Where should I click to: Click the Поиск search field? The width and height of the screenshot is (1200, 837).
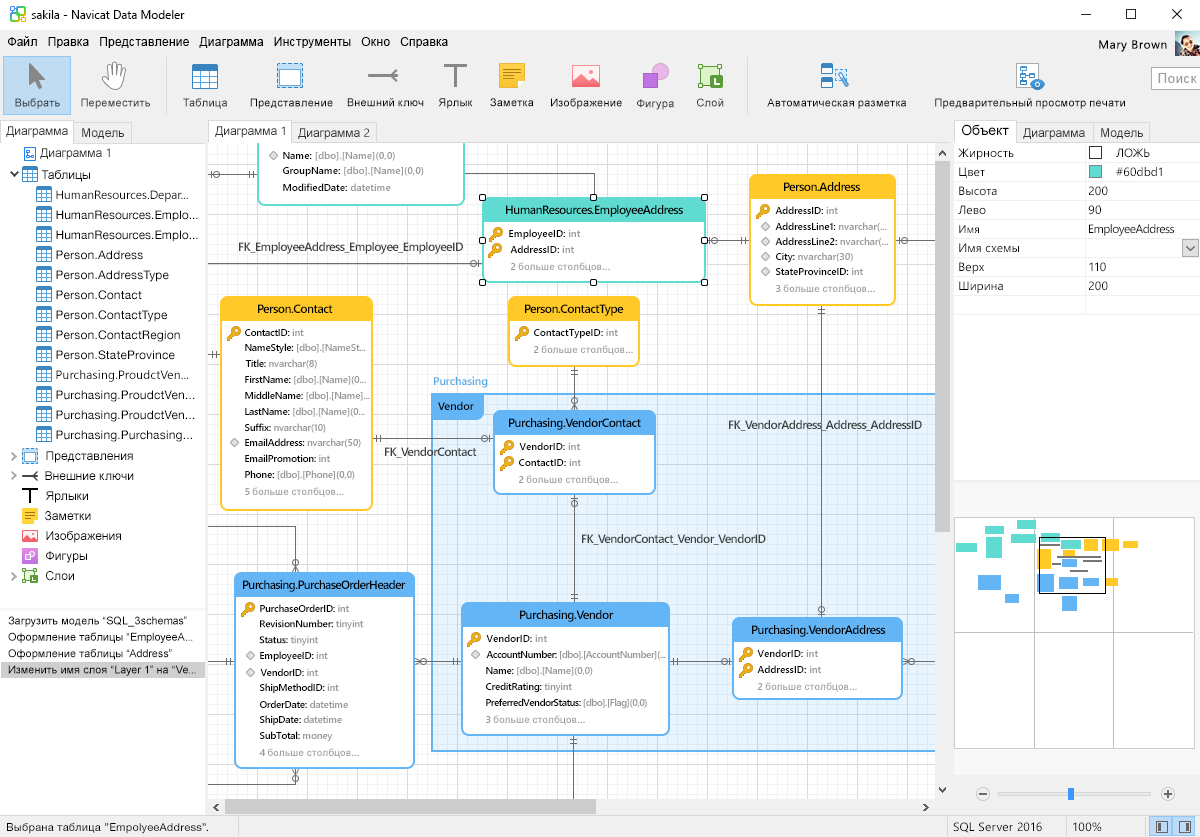point(1176,78)
